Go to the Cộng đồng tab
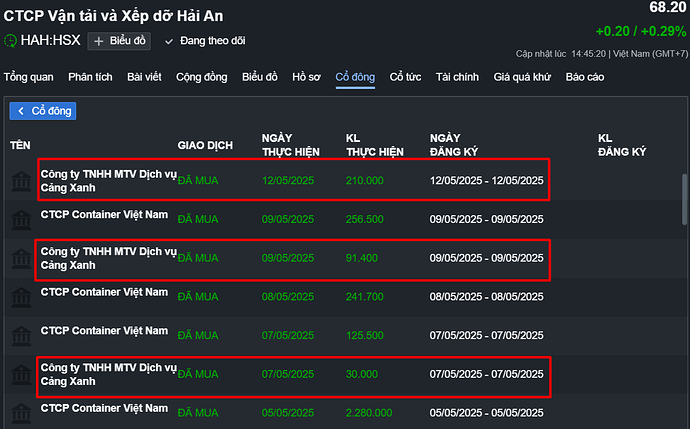The image size is (690, 429). pyautogui.click(x=202, y=77)
